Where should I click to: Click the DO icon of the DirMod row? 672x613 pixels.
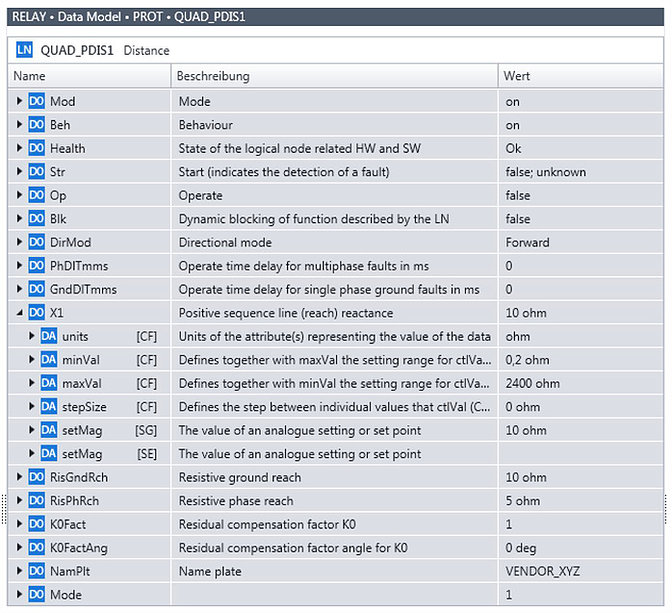click(36, 242)
